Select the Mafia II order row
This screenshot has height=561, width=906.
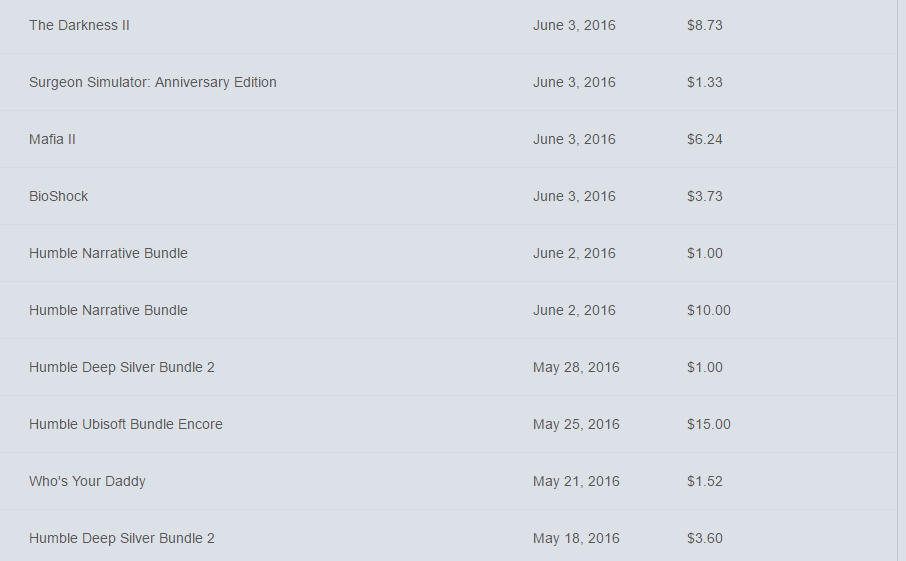point(52,139)
